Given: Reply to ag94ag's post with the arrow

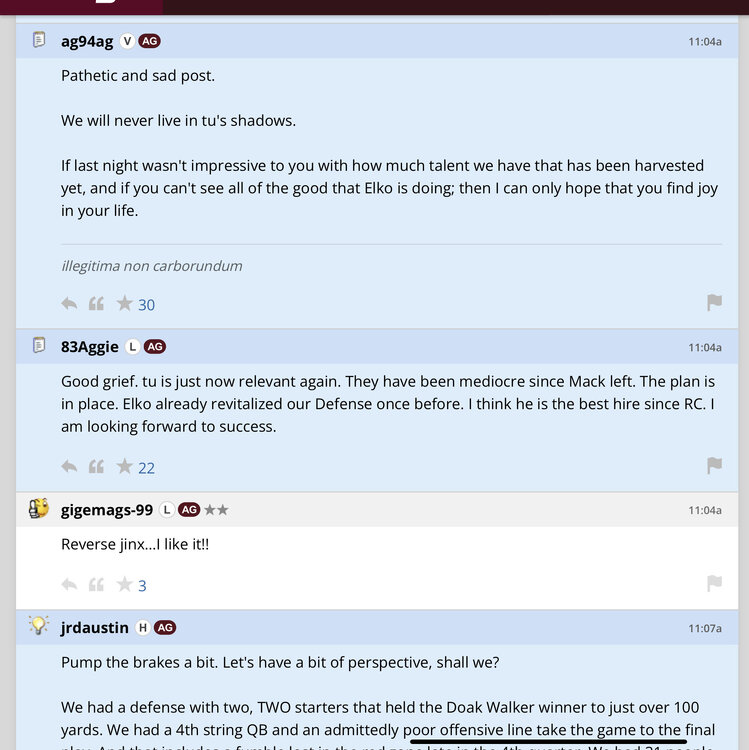Looking at the screenshot, I should (69, 303).
